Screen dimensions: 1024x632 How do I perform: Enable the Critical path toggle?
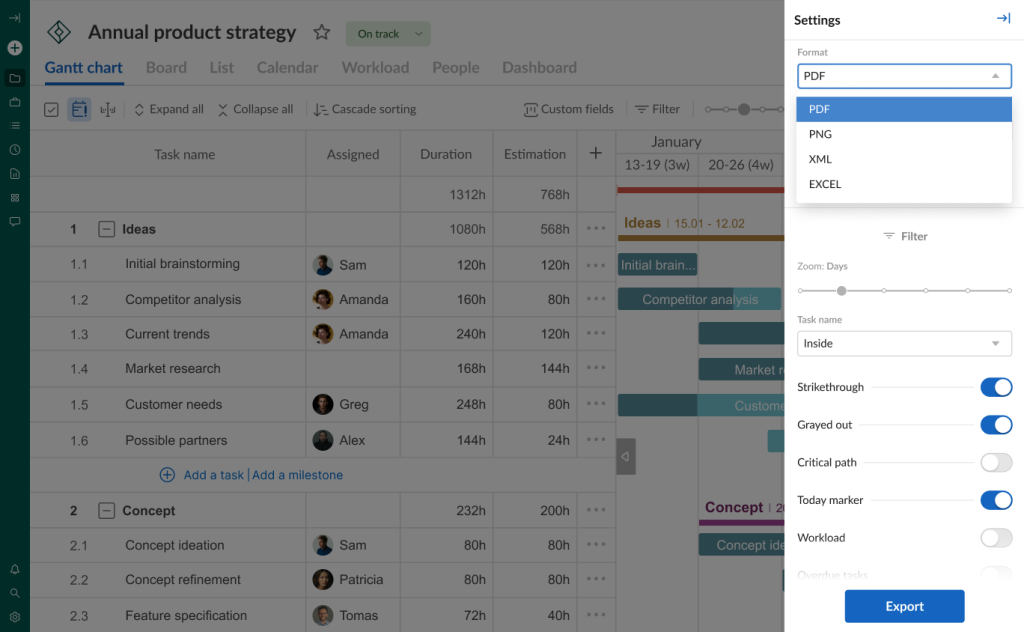click(x=996, y=462)
